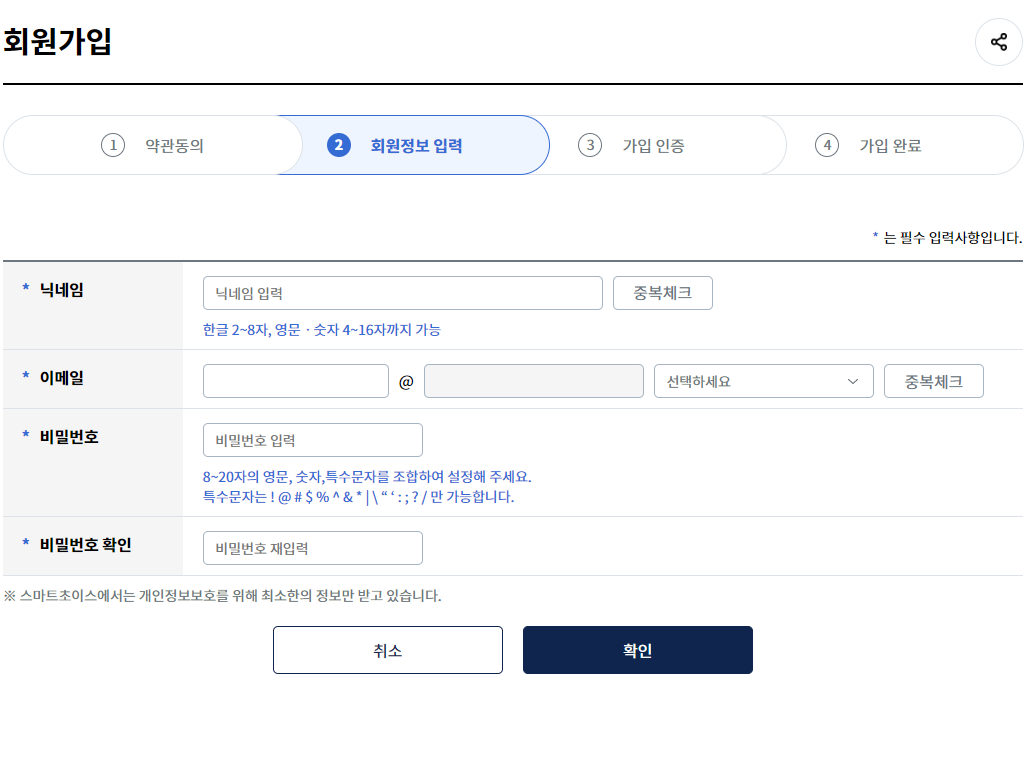
Task: Click the 회원가입 page heading
Action: 58,41
